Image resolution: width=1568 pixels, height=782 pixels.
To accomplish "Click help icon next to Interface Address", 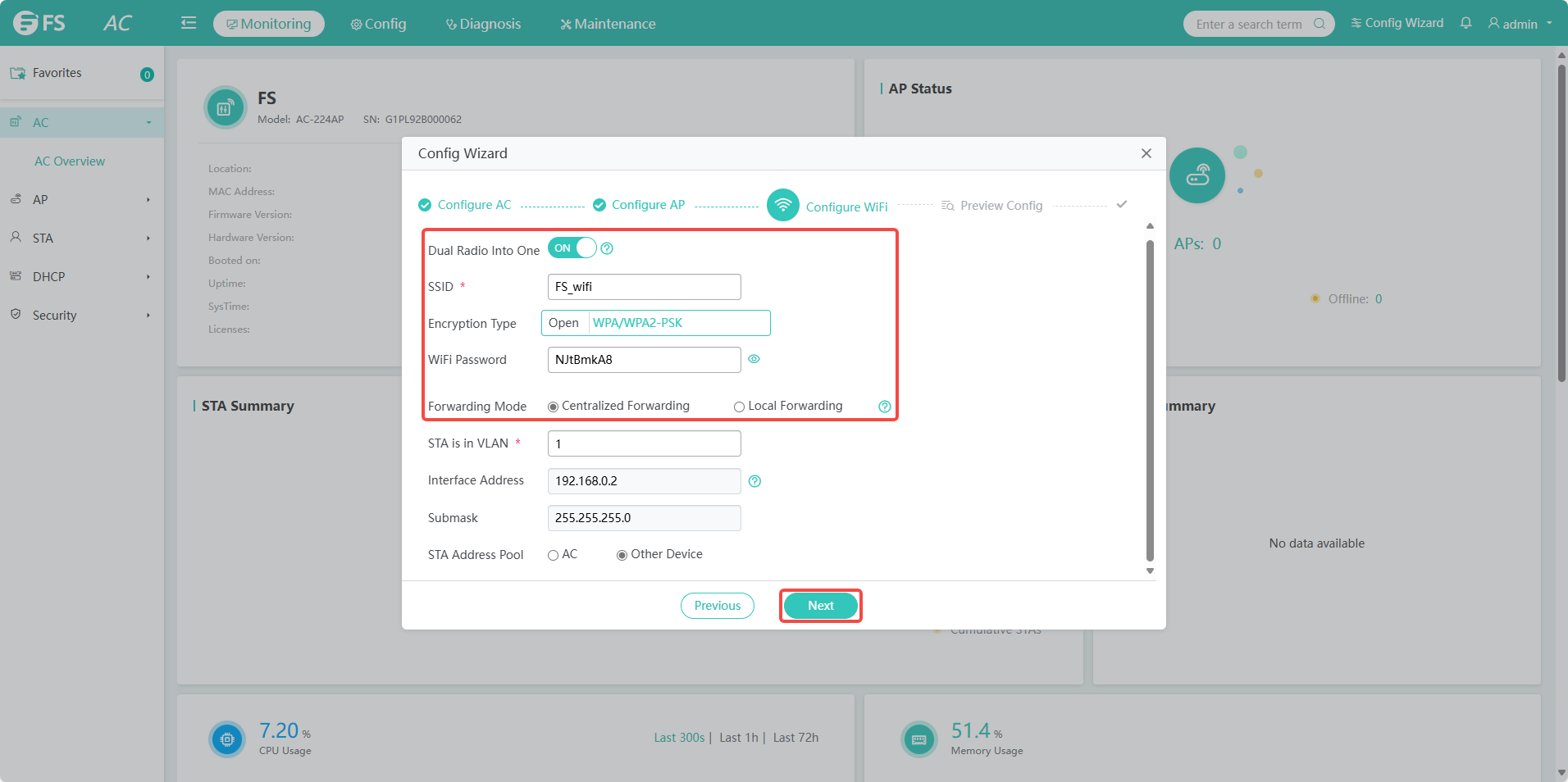I will tap(754, 481).
